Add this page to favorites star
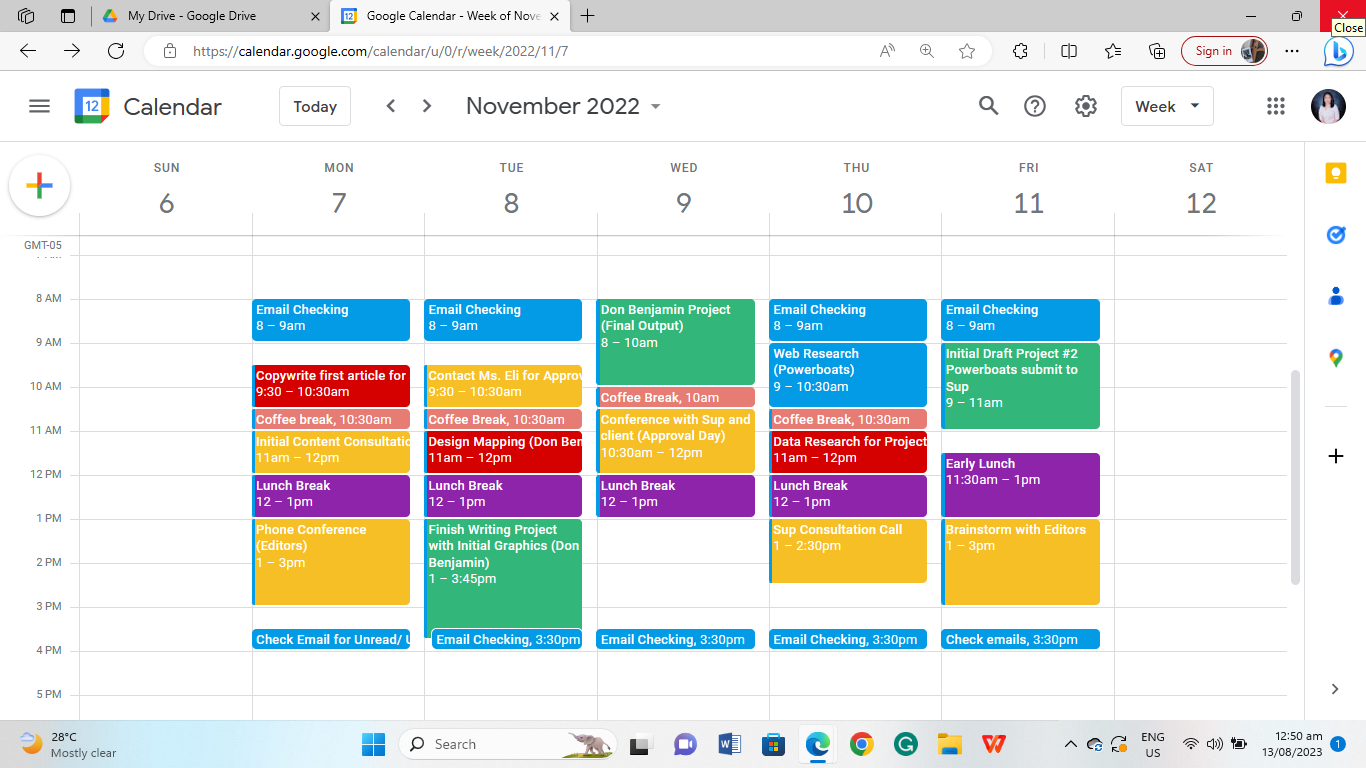The width and height of the screenshot is (1366, 768). click(966, 51)
